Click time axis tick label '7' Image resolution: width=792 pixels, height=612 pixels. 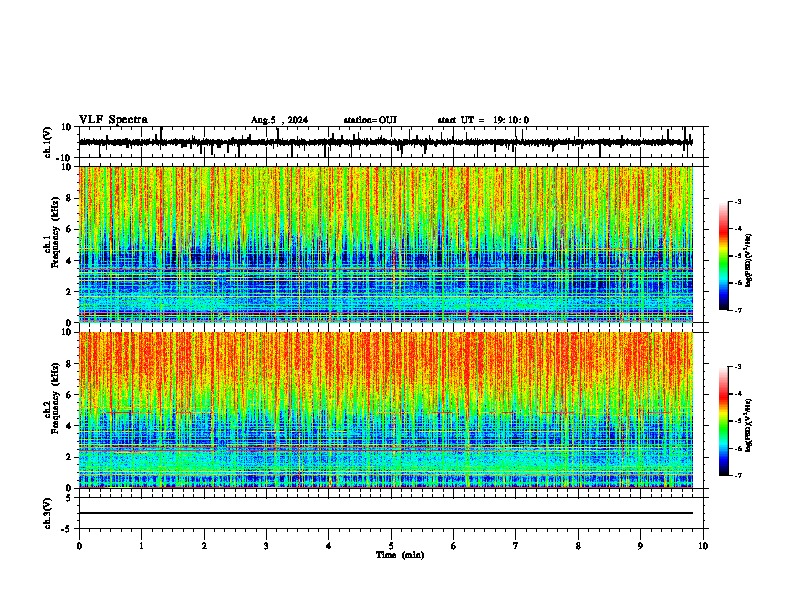click(516, 546)
